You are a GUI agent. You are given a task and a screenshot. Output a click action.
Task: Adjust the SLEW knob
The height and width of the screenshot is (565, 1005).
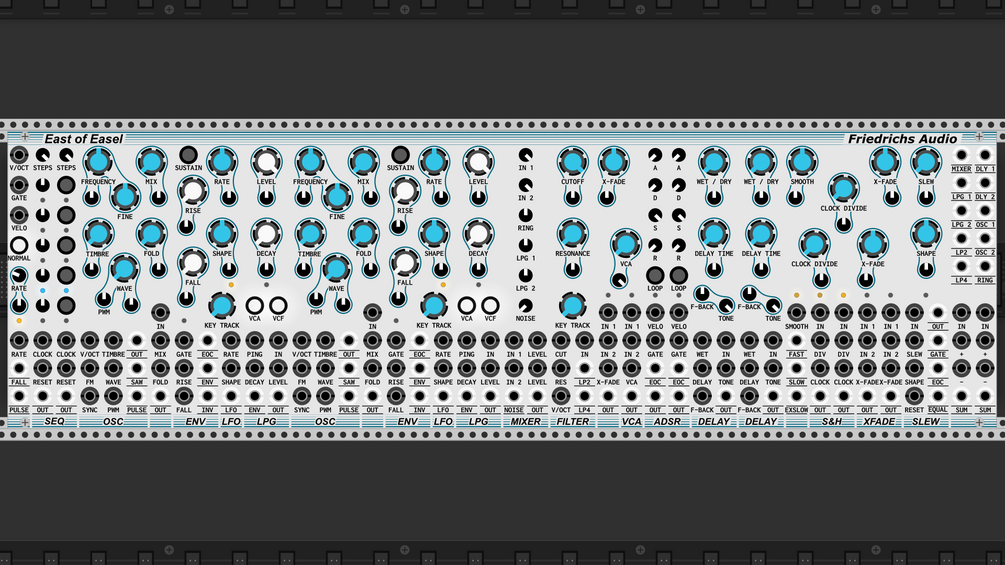tap(926, 161)
